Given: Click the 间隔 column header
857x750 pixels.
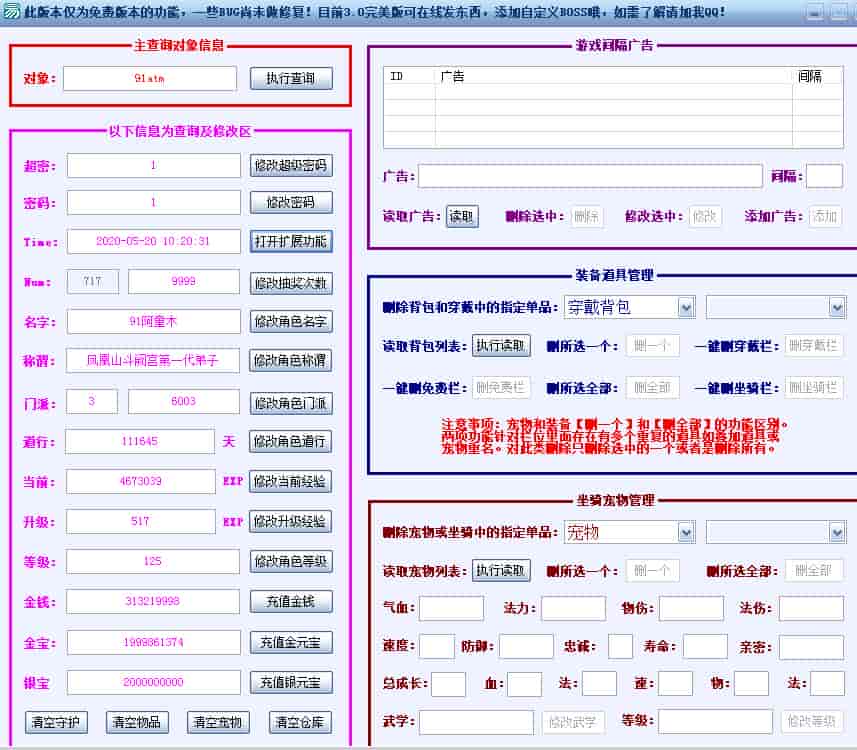Looking at the screenshot, I should (816, 76).
